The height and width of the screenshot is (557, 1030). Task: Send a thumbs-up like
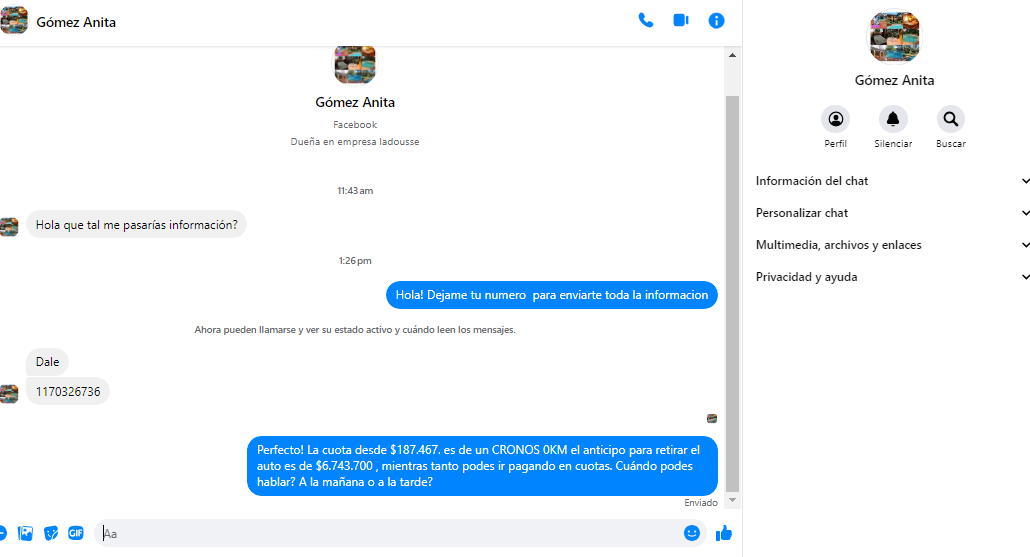click(x=724, y=533)
